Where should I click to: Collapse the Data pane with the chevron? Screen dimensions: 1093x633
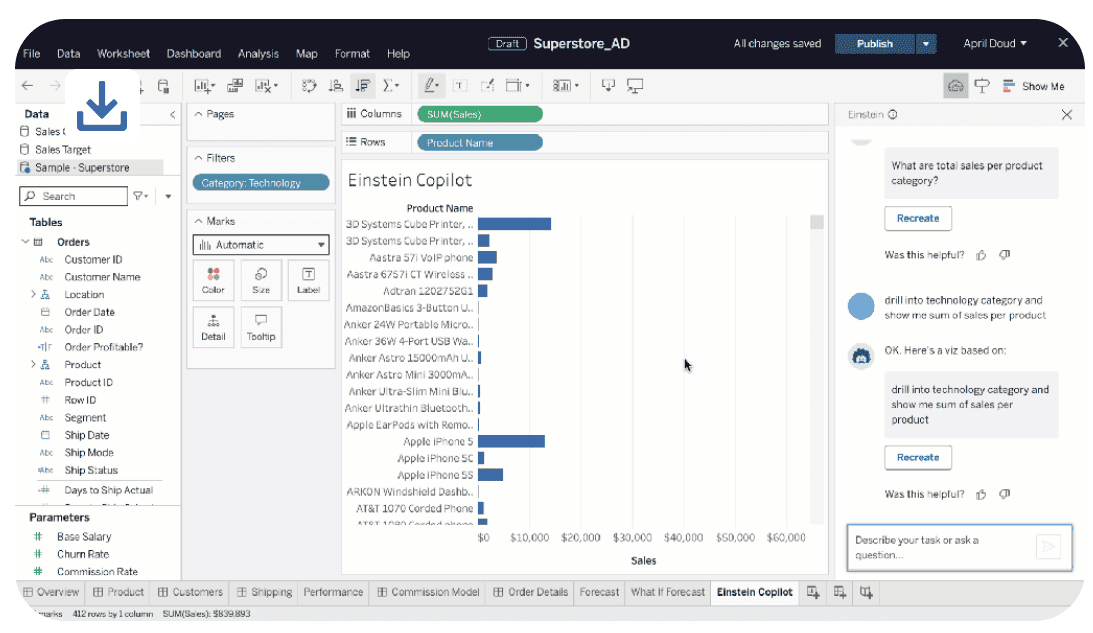[173, 114]
